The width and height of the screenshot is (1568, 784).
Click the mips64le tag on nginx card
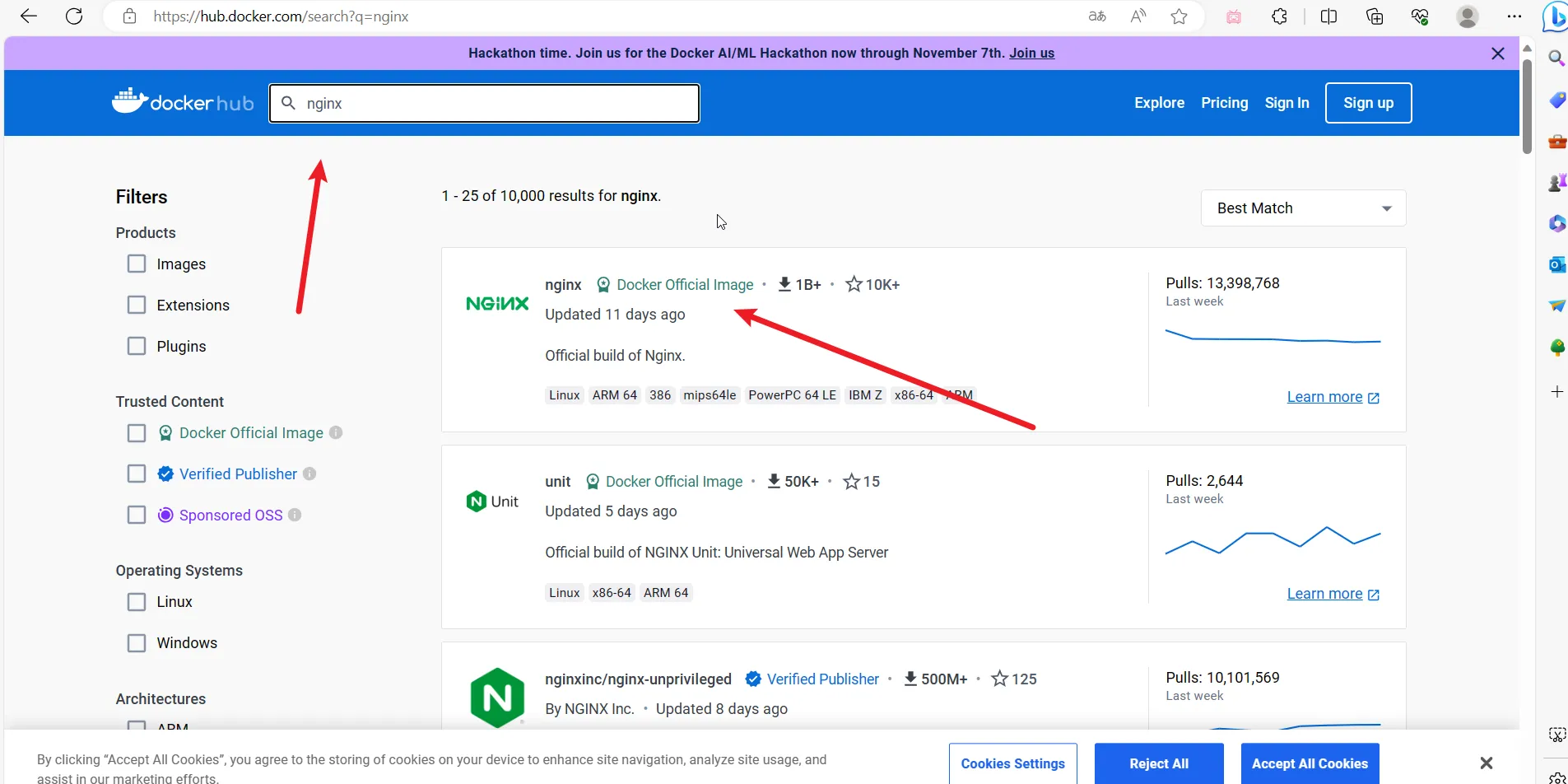(x=710, y=395)
